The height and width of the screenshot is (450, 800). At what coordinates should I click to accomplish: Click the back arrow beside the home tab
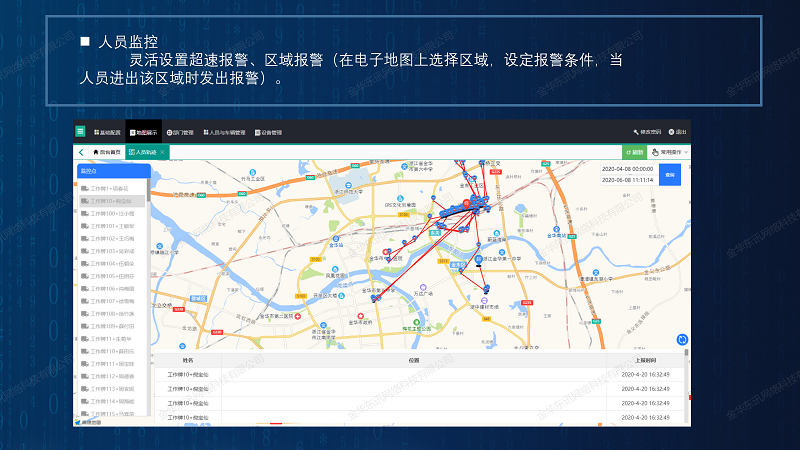tap(81, 152)
